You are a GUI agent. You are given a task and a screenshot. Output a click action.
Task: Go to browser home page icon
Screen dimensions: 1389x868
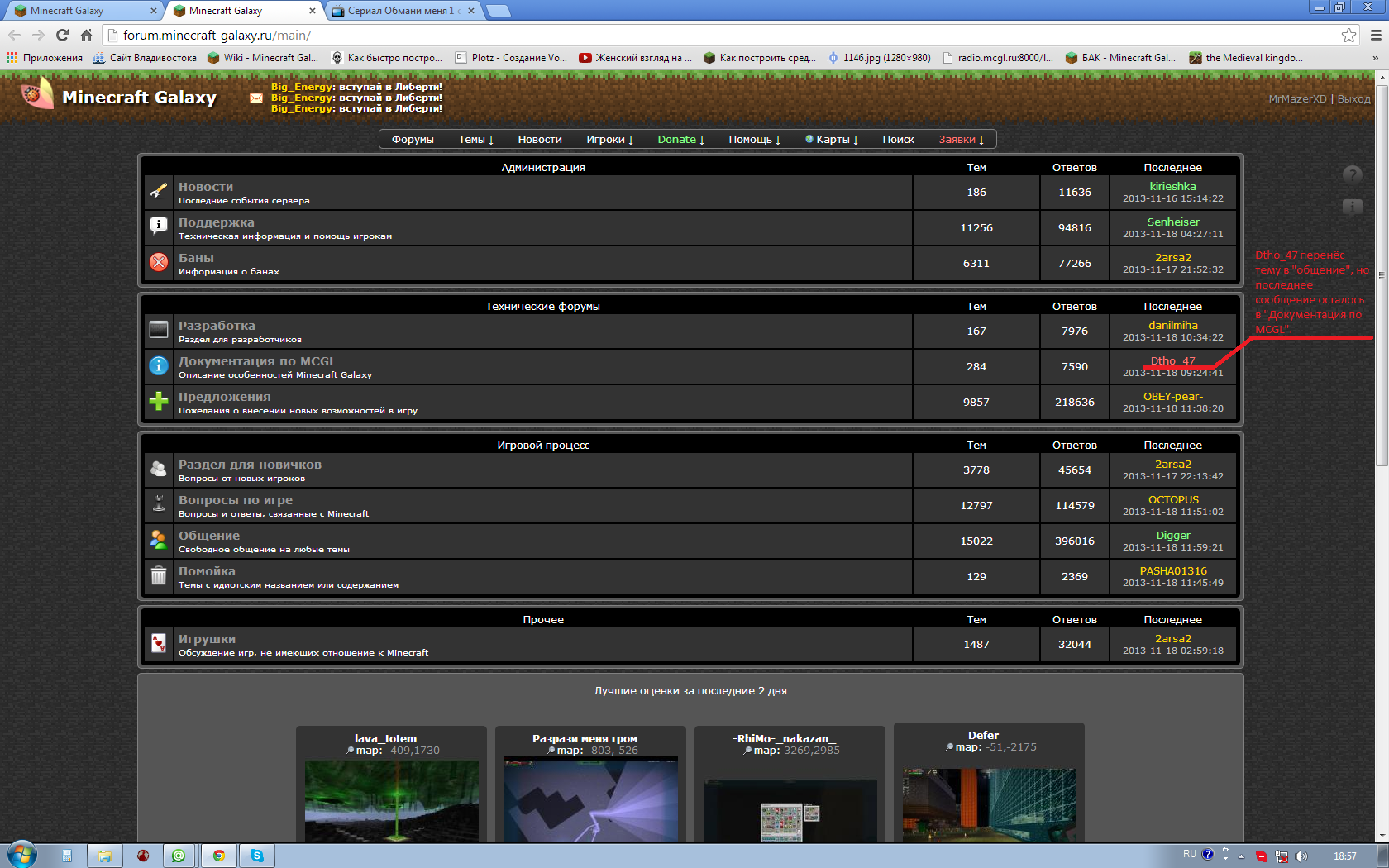click(86, 35)
